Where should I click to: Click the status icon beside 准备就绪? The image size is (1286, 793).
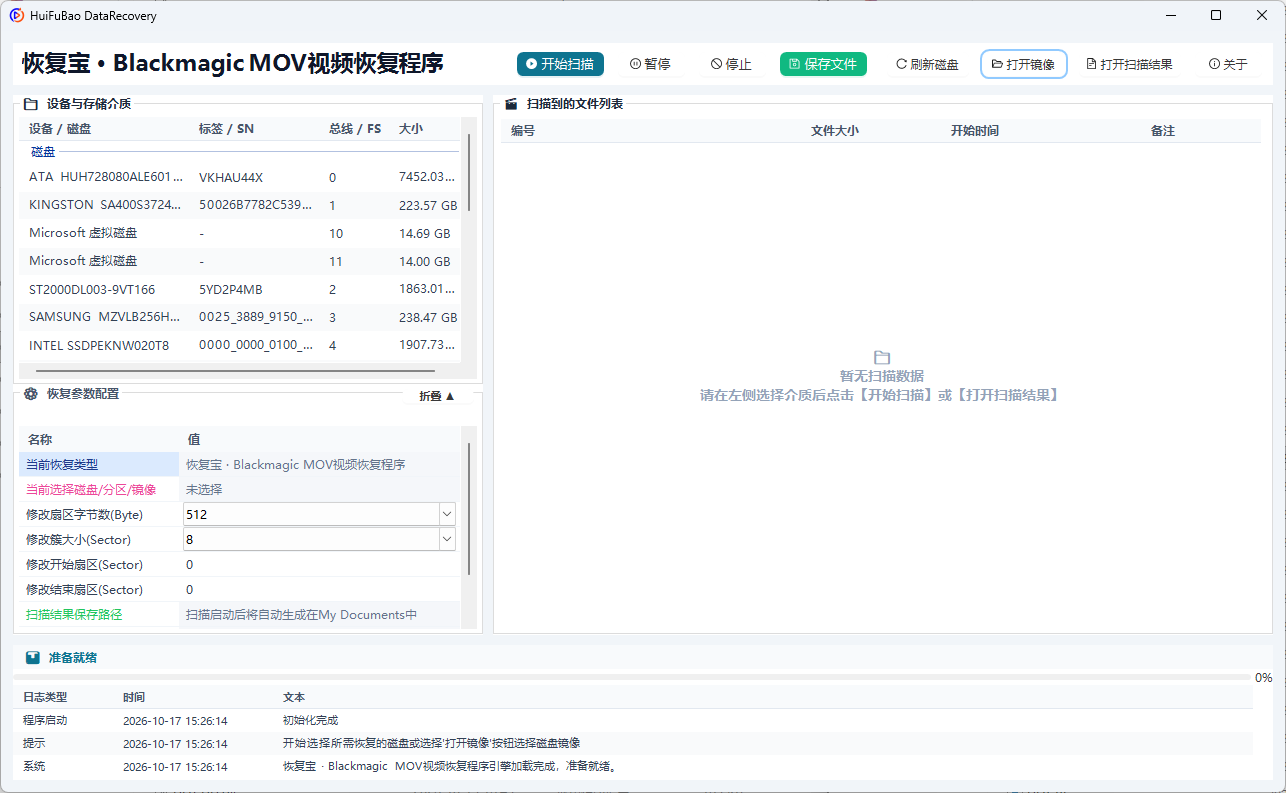[x=33, y=658]
